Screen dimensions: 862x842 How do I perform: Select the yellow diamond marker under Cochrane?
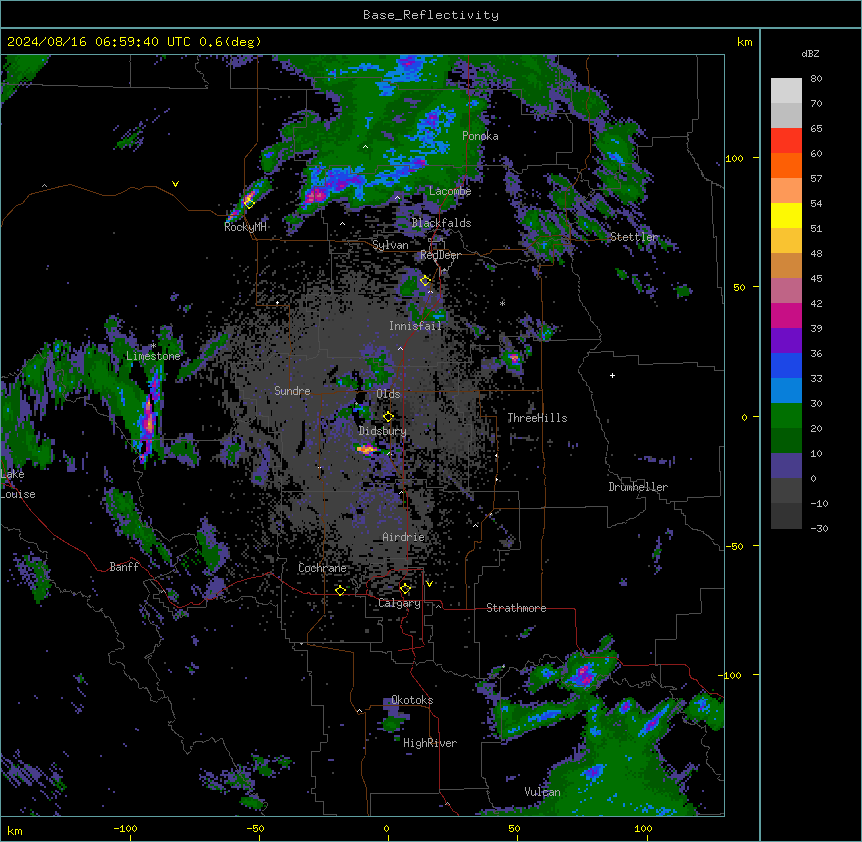coord(340,591)
